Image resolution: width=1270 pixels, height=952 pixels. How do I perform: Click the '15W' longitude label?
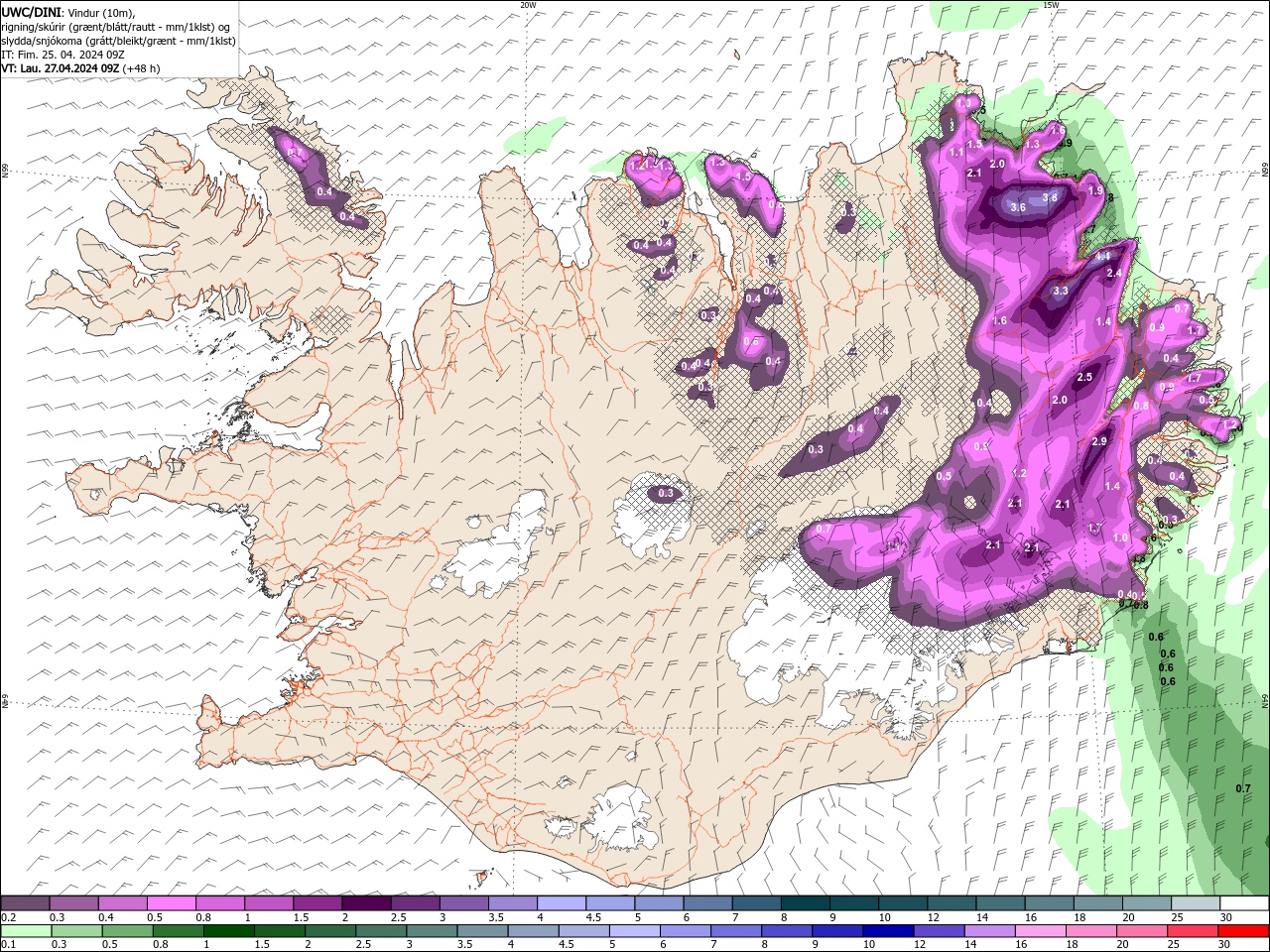click(x=1051, y=5)
